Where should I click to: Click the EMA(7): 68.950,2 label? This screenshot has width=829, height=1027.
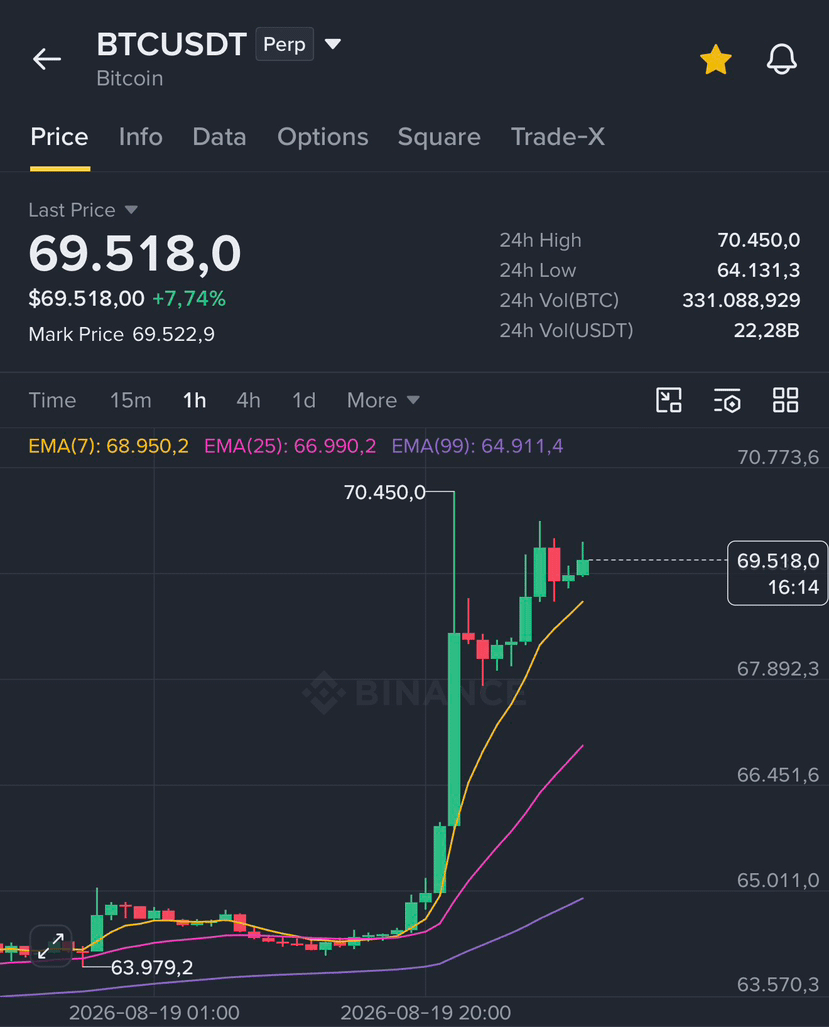(109, 447)
